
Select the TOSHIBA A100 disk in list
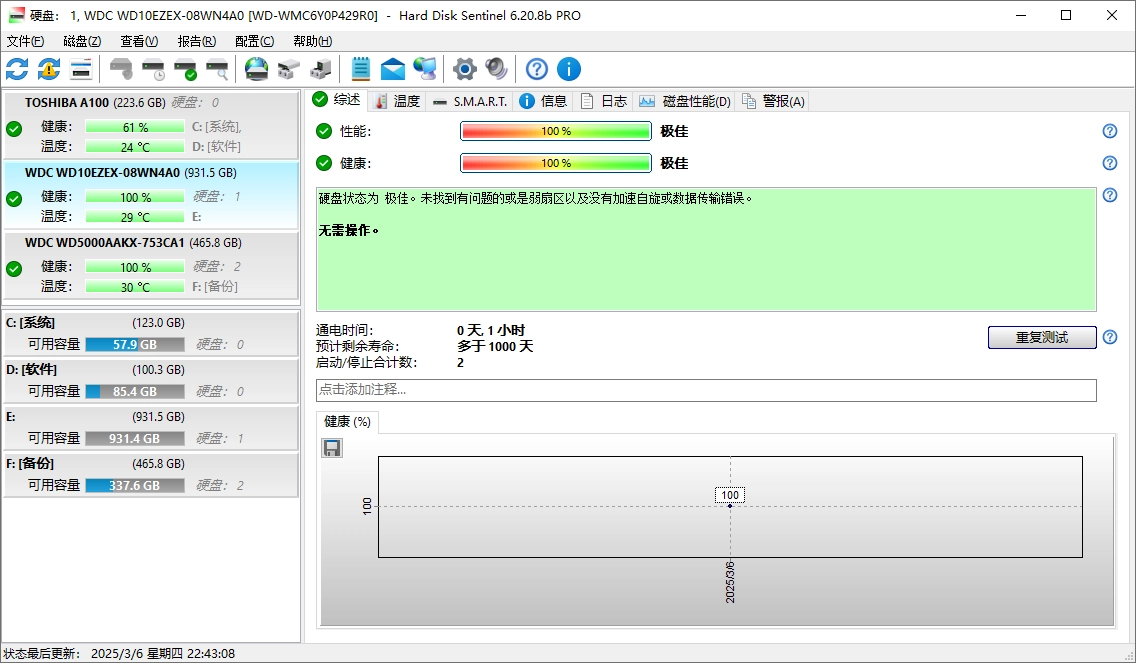150,125
